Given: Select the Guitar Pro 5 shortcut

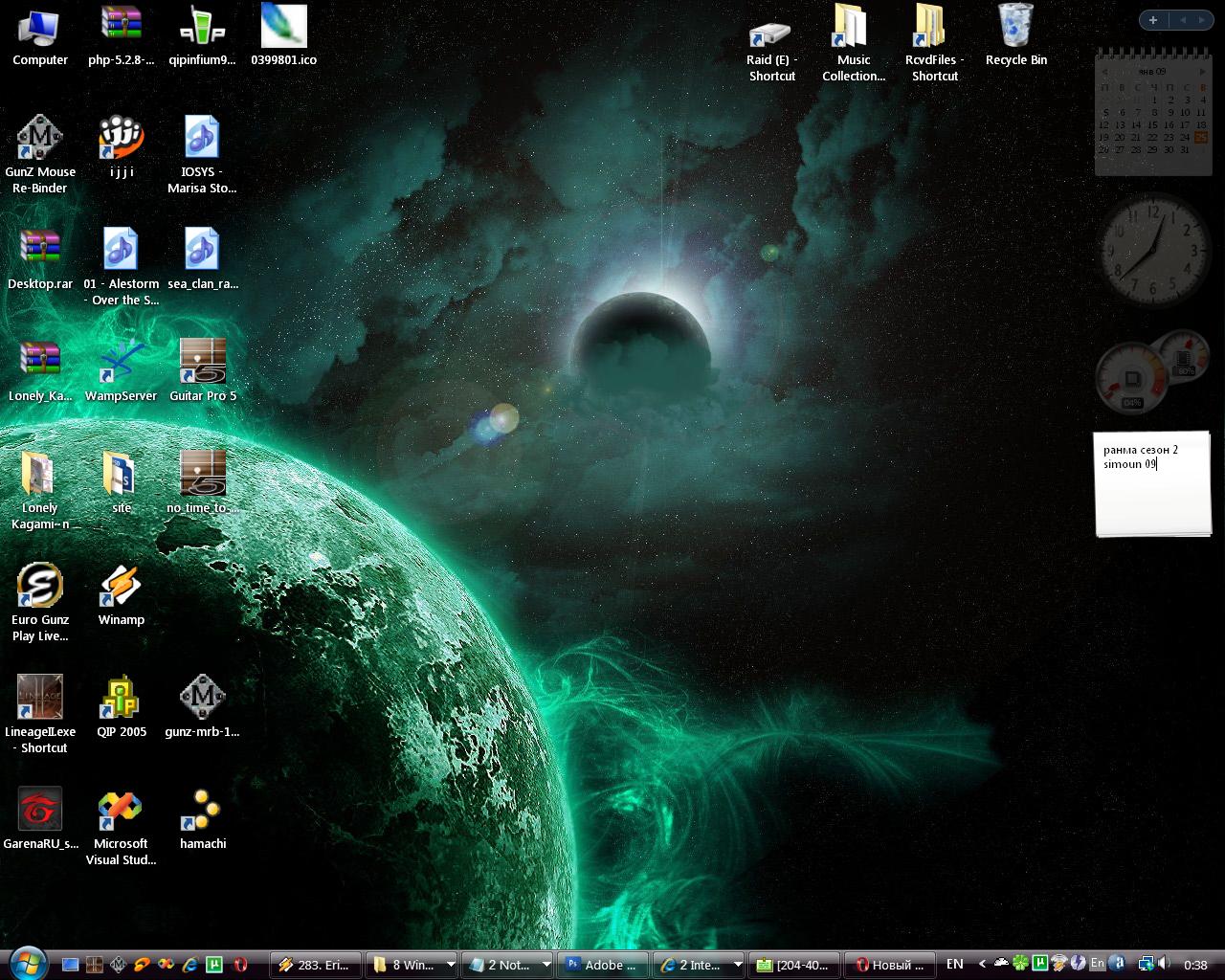Looking at the screenshot, I should tap(202, 371).
